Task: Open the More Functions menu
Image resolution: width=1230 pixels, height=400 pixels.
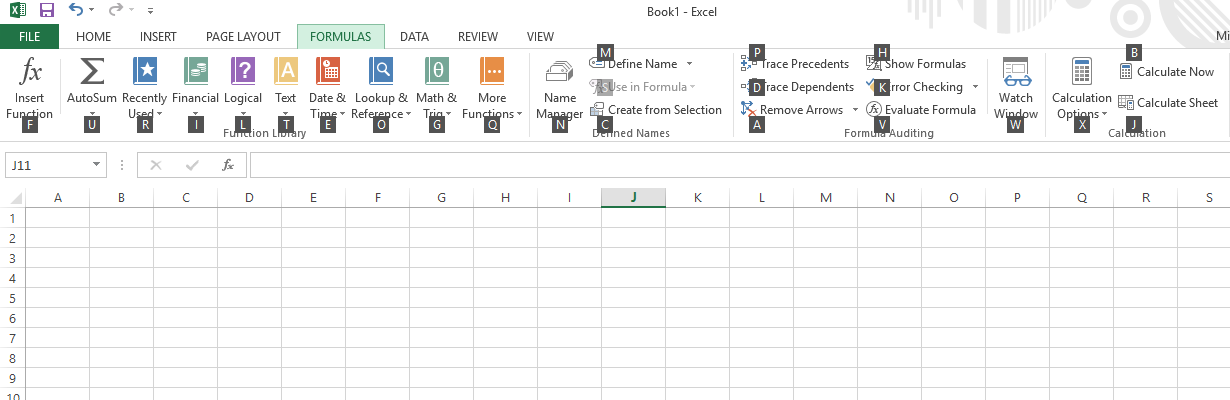Action: point(492,89)
